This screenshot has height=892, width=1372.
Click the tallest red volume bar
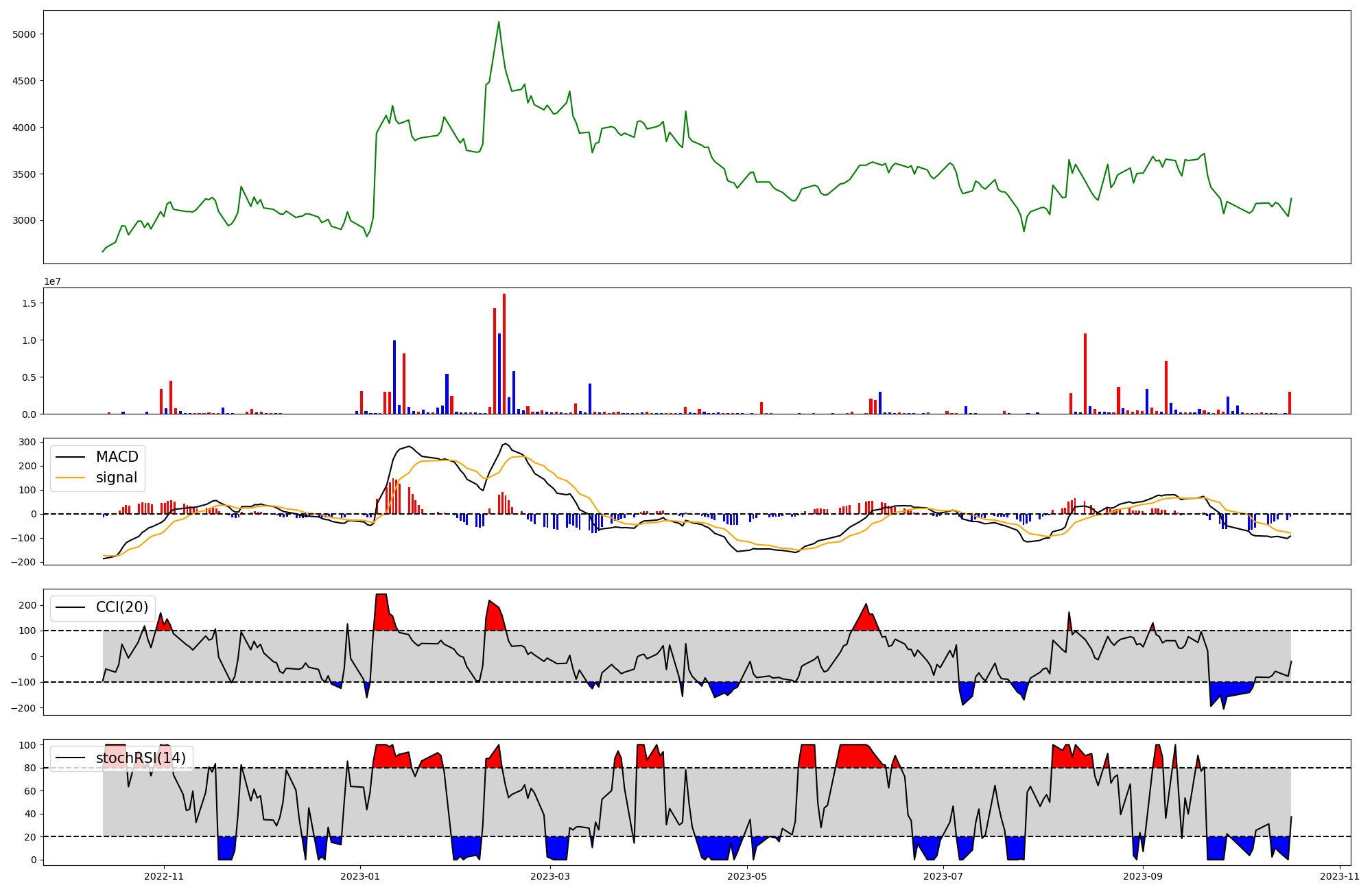pos(504,353)
